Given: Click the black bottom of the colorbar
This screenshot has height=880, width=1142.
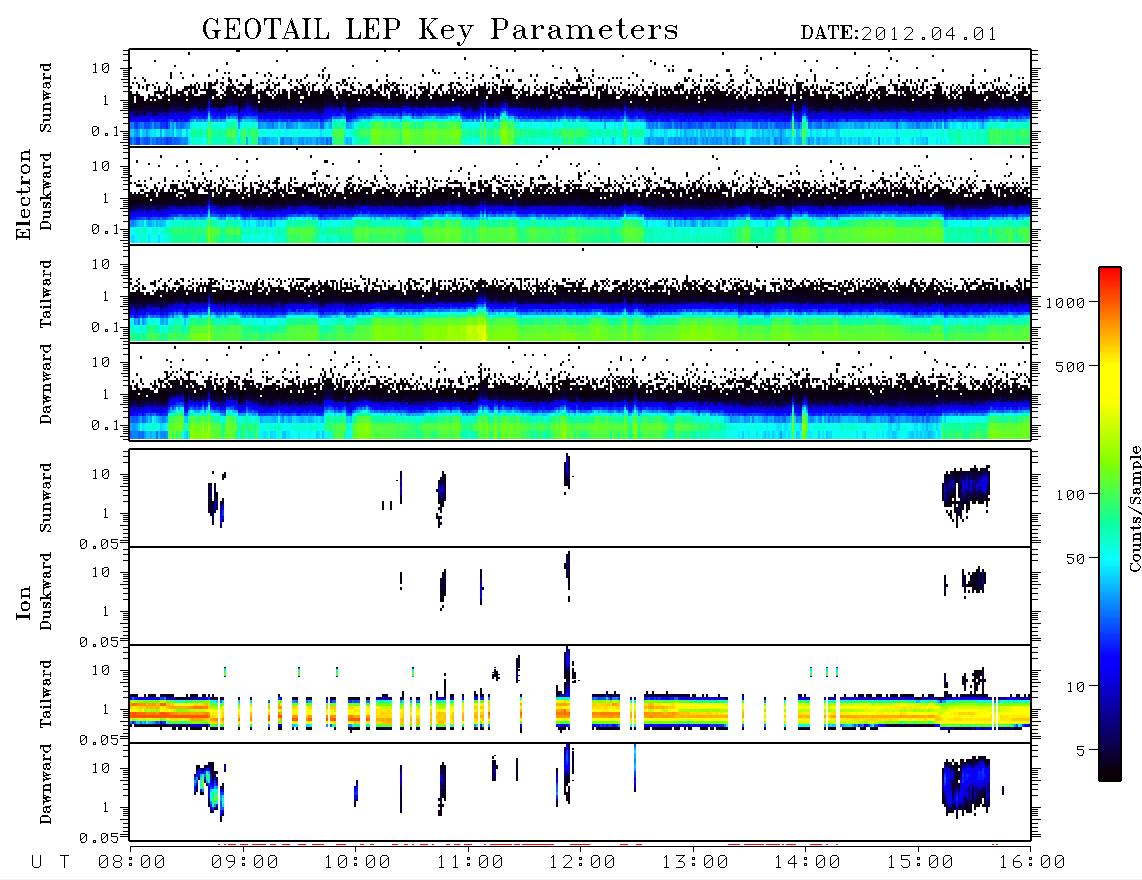Looking at the screenshot, I should point(1110,770).
